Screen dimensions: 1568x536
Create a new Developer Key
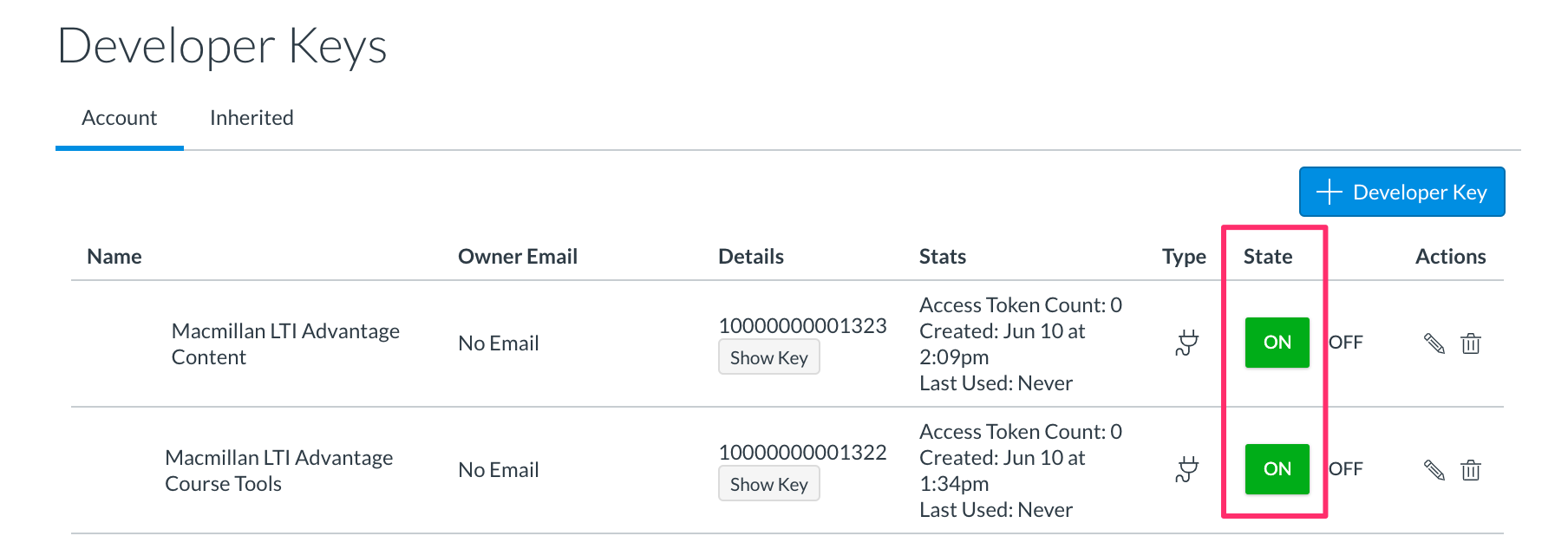point(1401,192)
